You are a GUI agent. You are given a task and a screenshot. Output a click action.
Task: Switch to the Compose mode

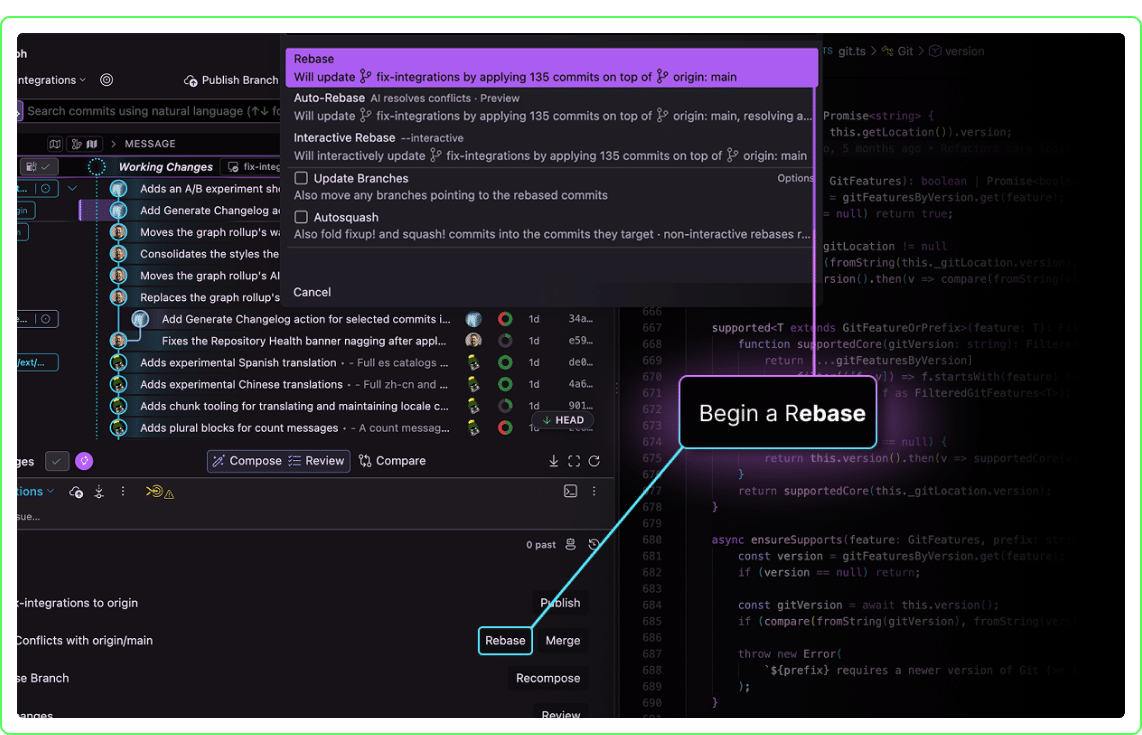tap(246, 461)
